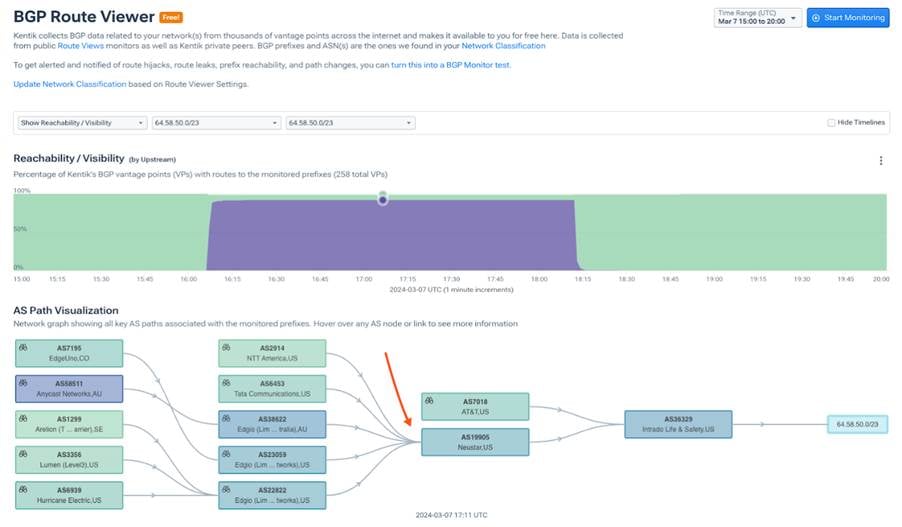Click 17:00 label on chart time axis
902x527 pixels.
(364, 279)
